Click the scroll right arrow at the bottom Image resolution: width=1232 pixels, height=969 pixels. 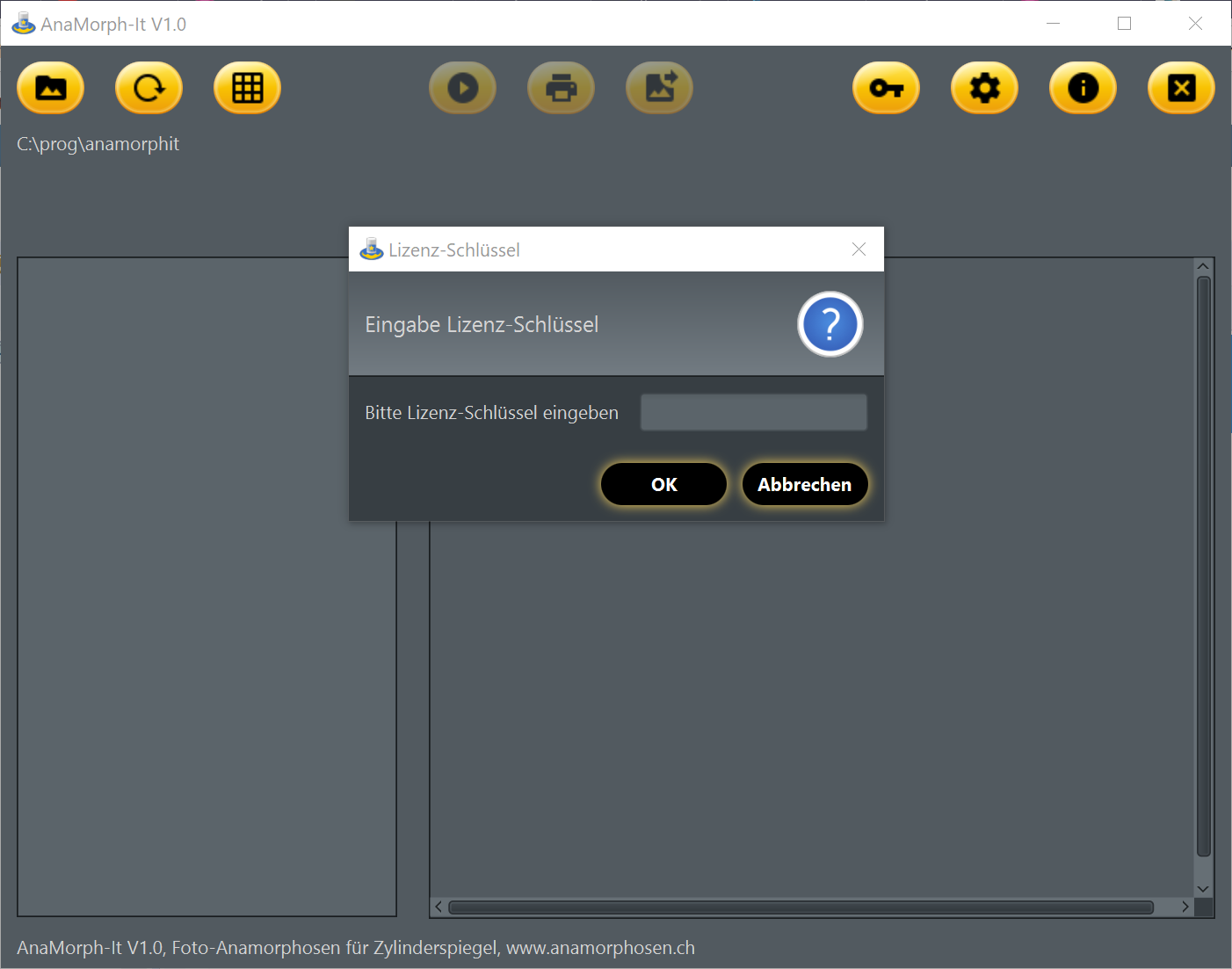[1185, 908]
